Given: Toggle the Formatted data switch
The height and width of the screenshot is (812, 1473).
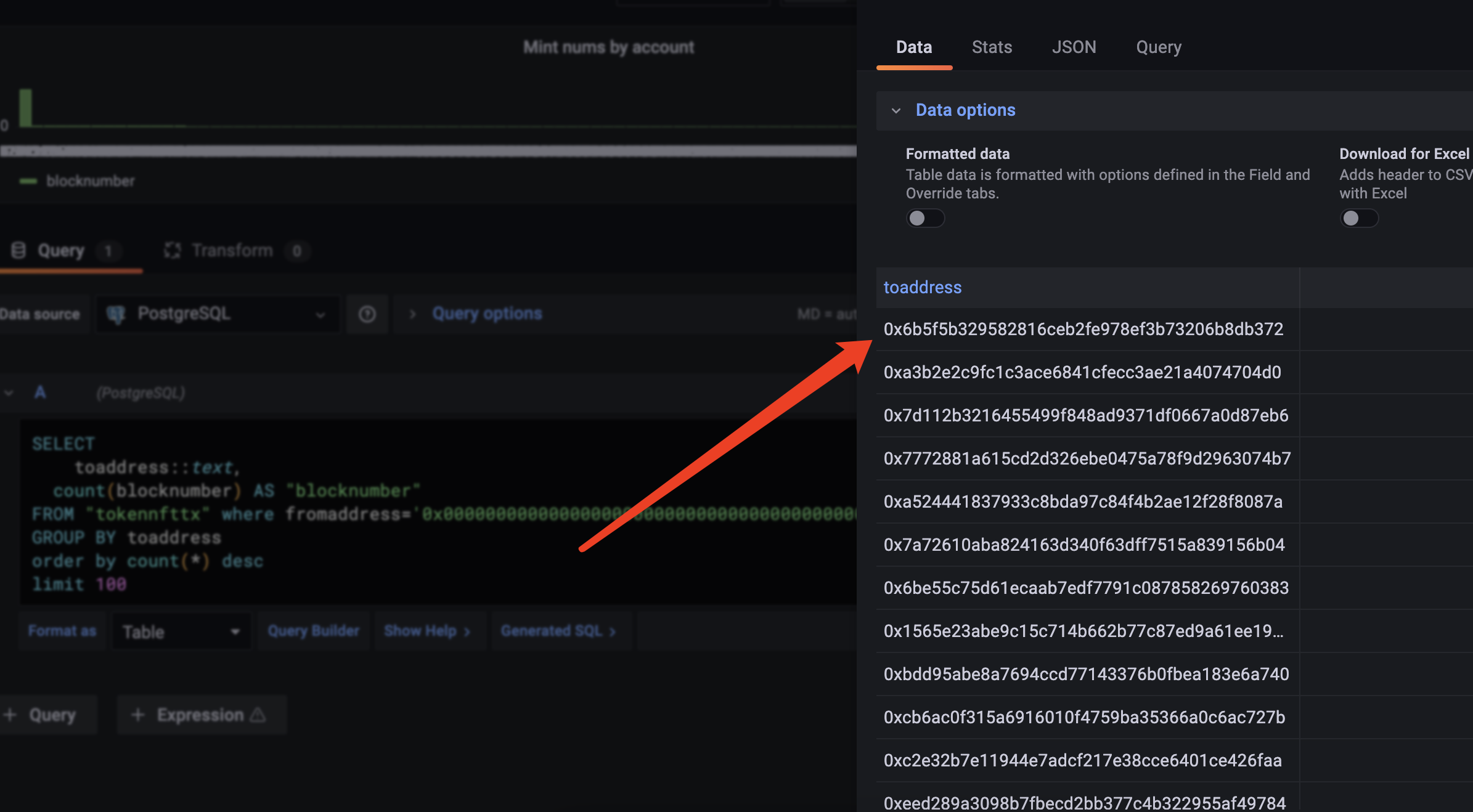Looking at the screenshot, I should pyautogui.click(x=925, y=218).
